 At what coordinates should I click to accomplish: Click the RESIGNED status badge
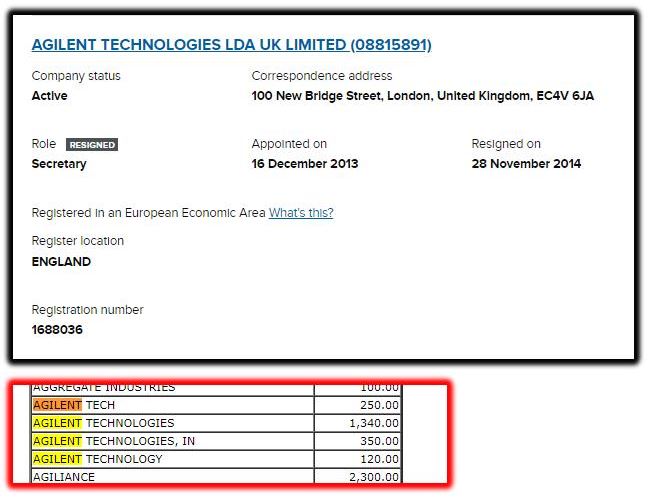[x=92, y=144]
